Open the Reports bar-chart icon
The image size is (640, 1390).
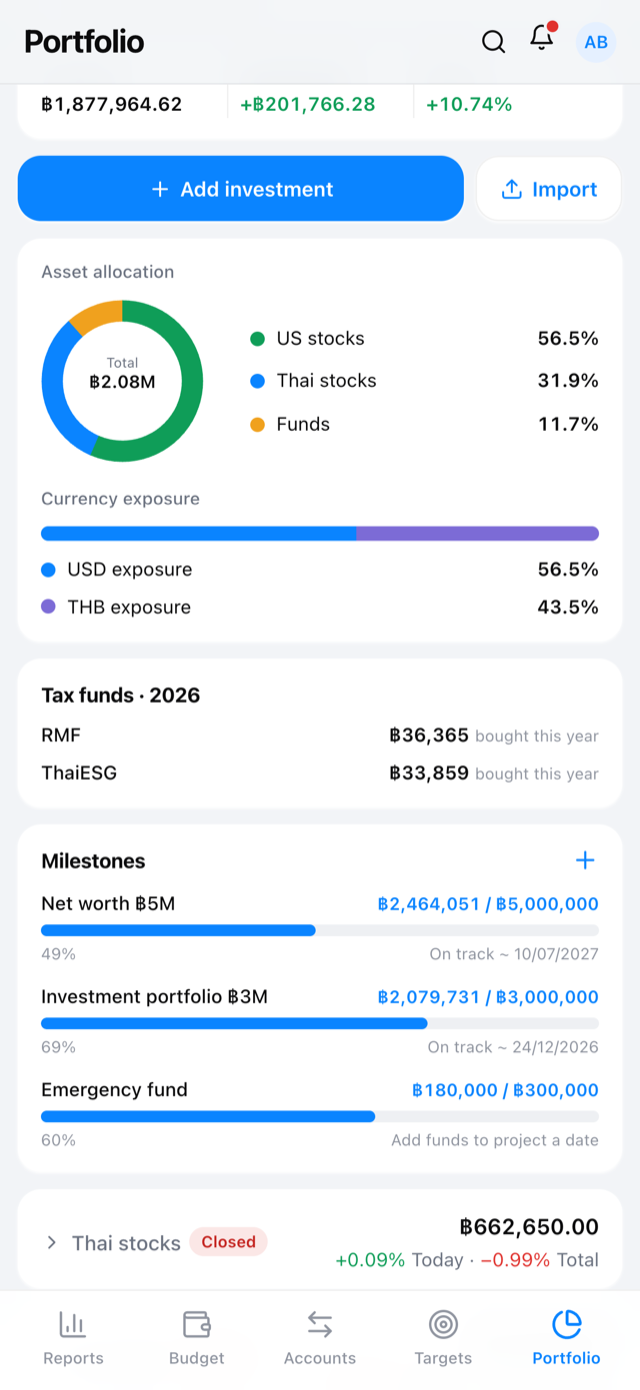72,1324
